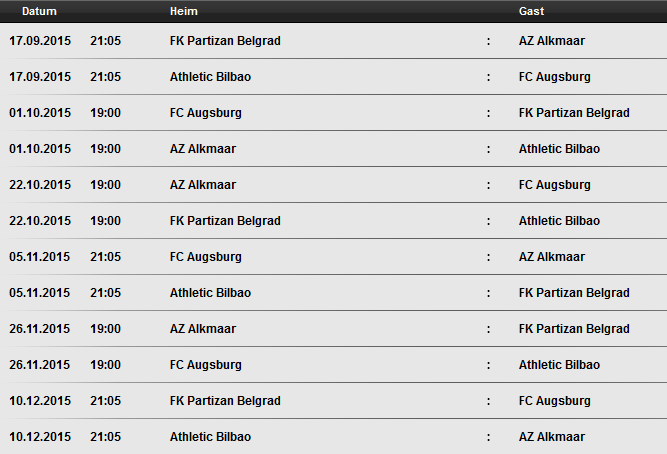Open home team FC Augsburg on 01.10.2015
Viewport: 667px width, 454px height.
[206, 113]
